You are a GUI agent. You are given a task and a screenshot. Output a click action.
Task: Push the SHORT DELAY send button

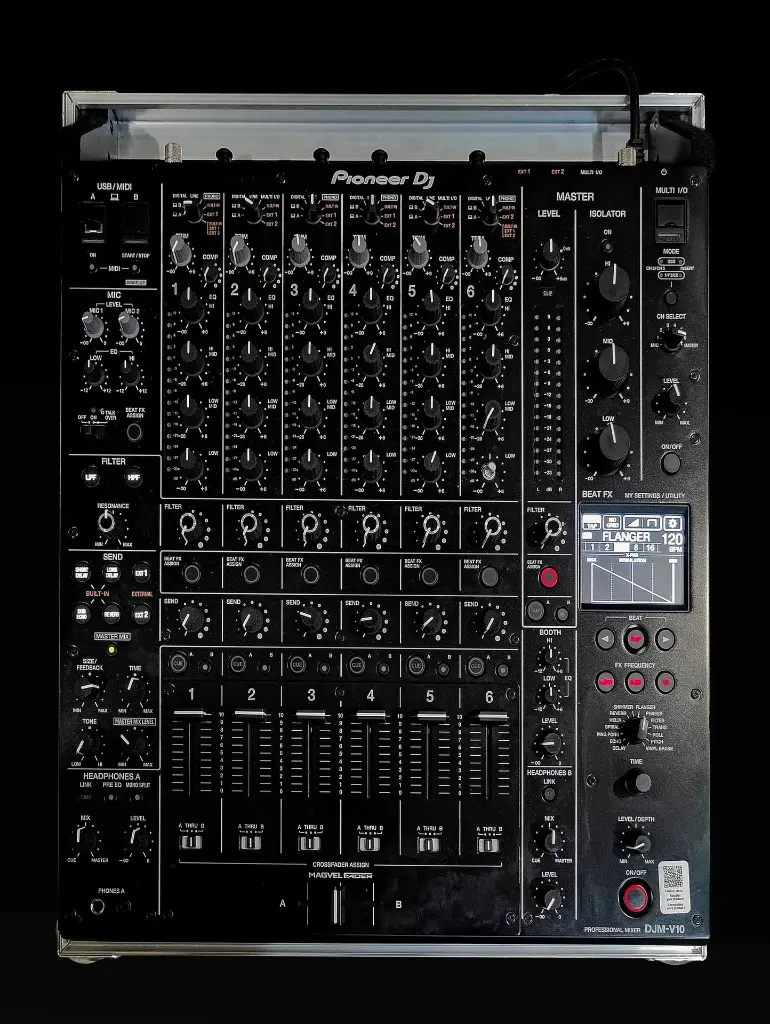[82, 573]
